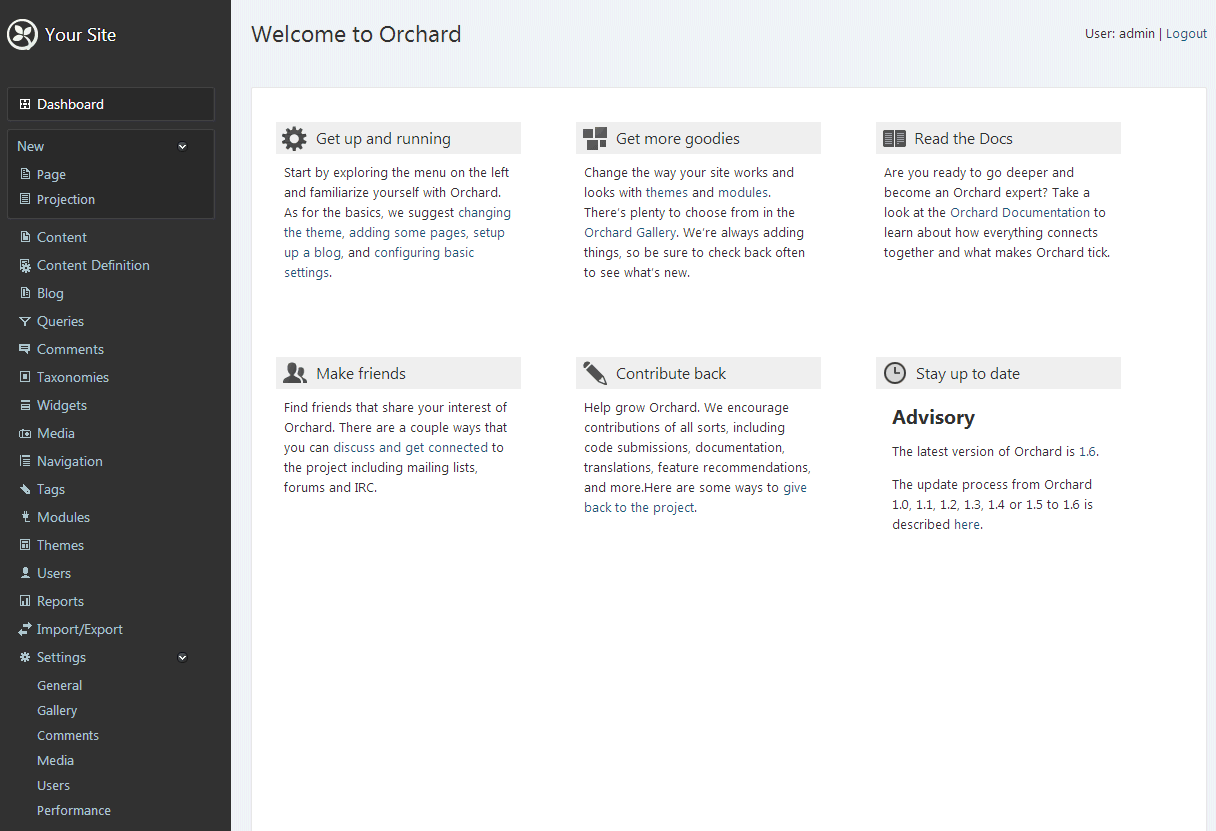Click blocks icon beside Get more goodies
Screen dimensions: 1216x831
coord(595,138)
